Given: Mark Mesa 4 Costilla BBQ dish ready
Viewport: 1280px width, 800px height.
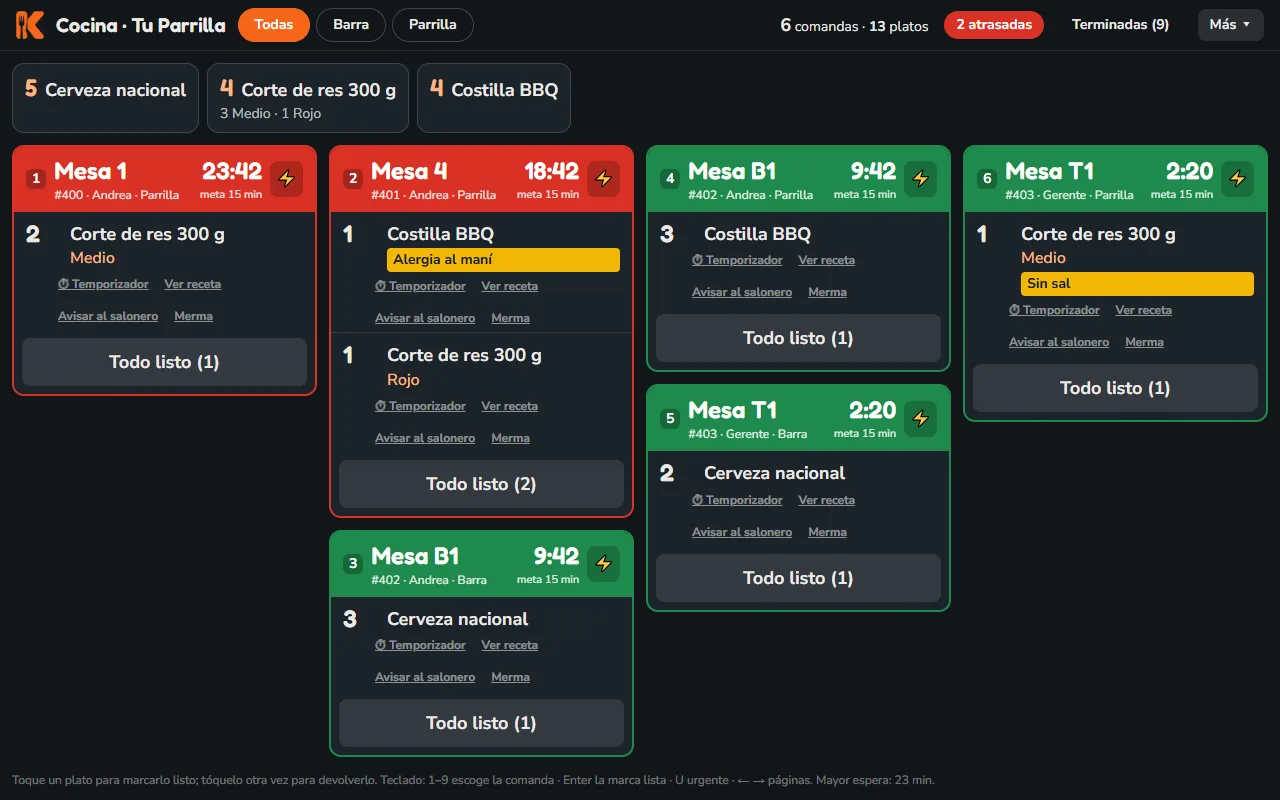Looking at the screenshot, I should [x=481, y=247].
